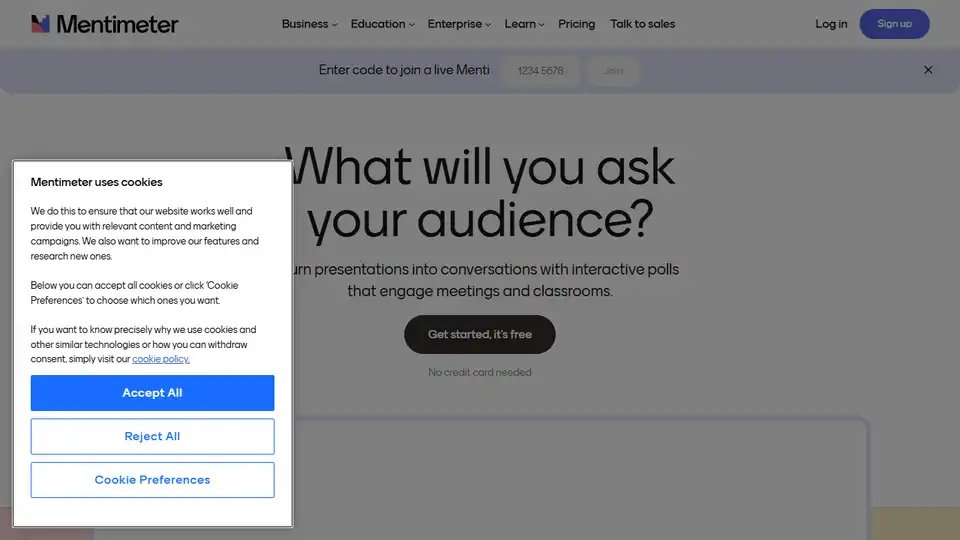Go to the Pricing page
The image size is (960, 540).
[576, 24]
